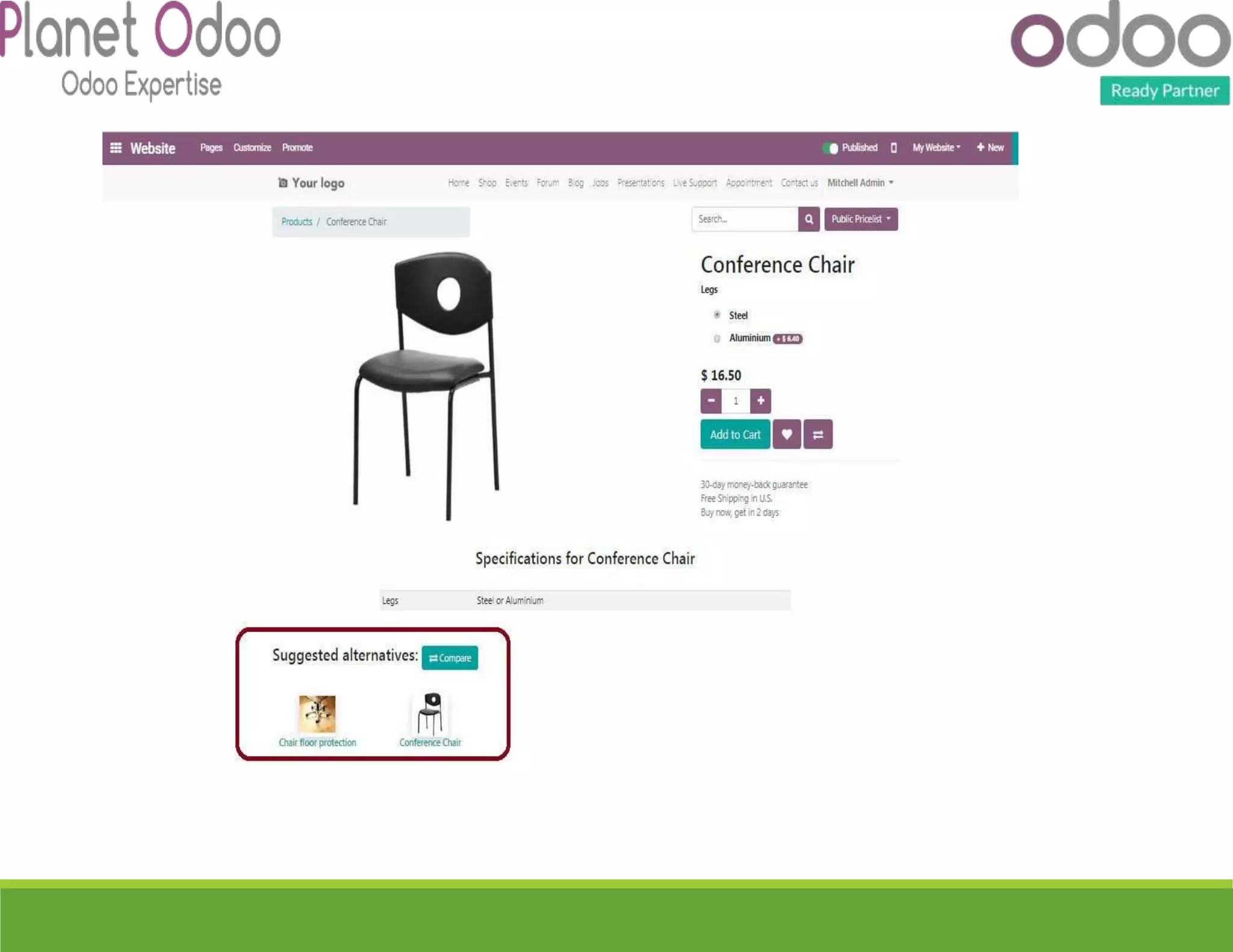
Task: Click the Add to Cart button
Action: pyautogui.click(x=735, y=434)
